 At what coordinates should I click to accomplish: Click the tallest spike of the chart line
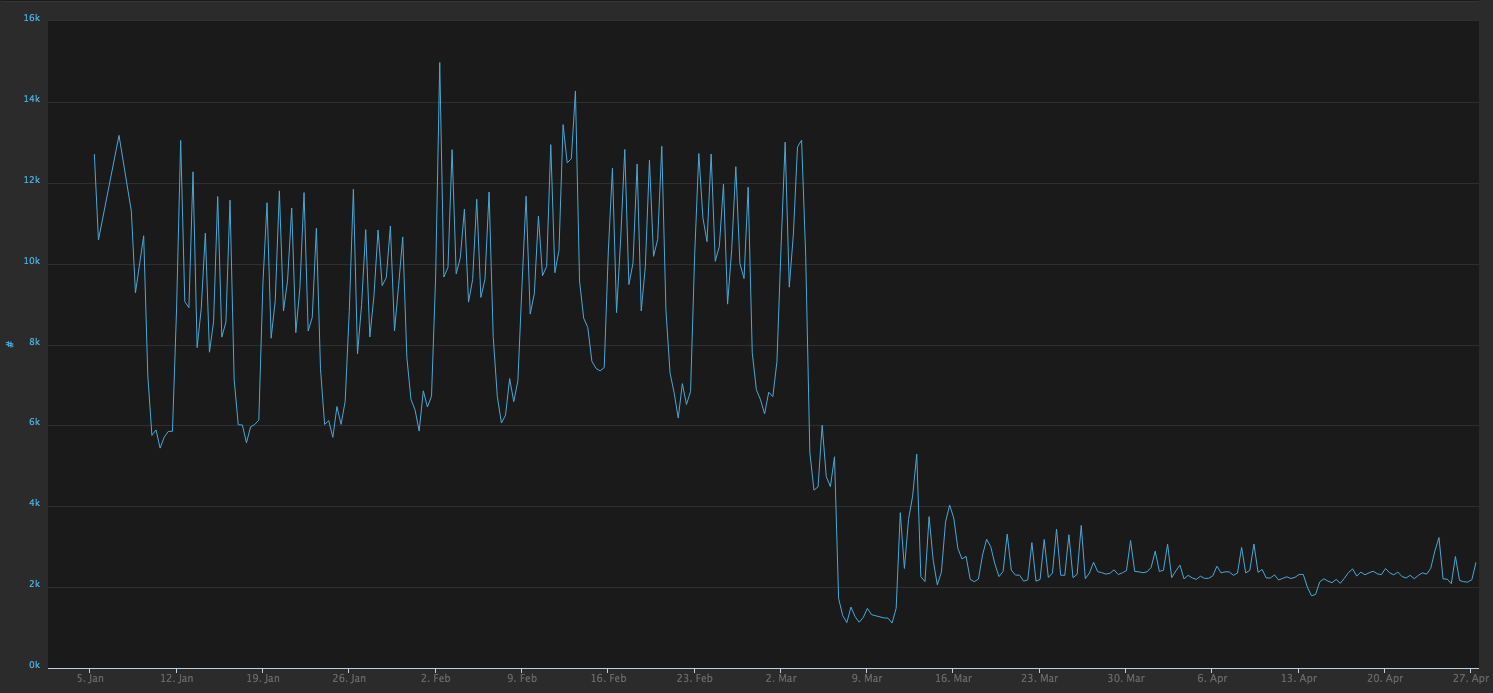coord(440,64)
